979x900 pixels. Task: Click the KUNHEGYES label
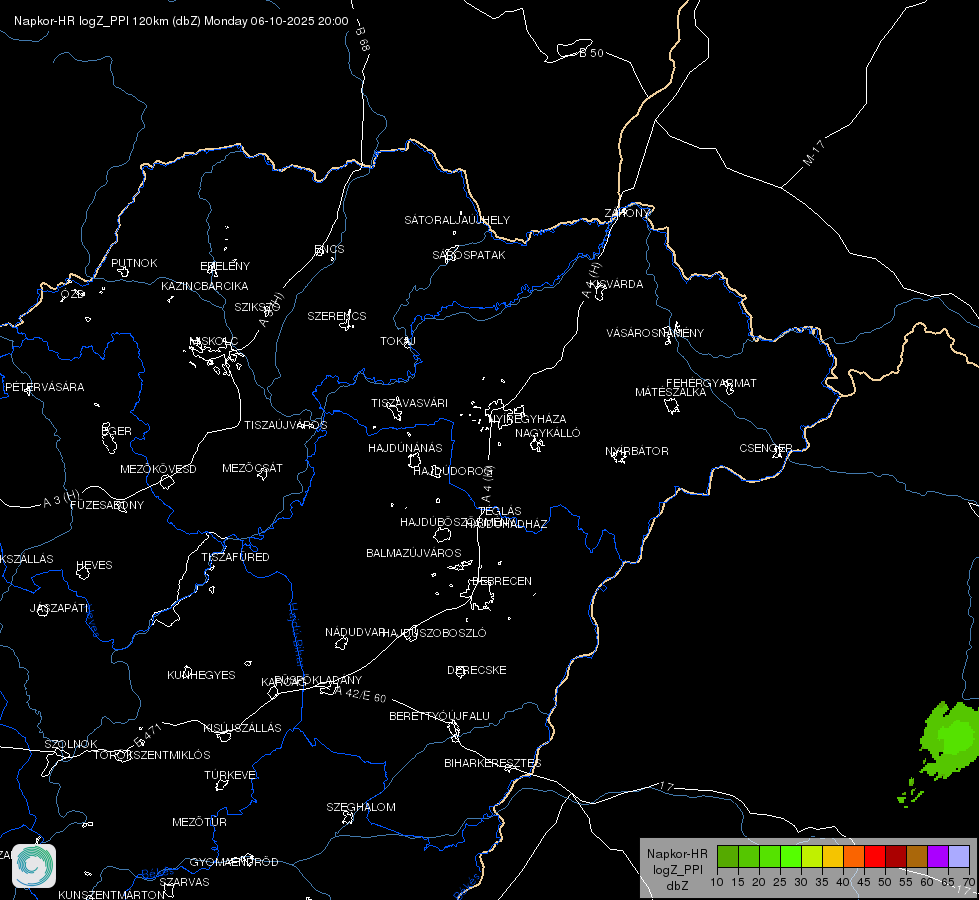click(x=201, y=675)
